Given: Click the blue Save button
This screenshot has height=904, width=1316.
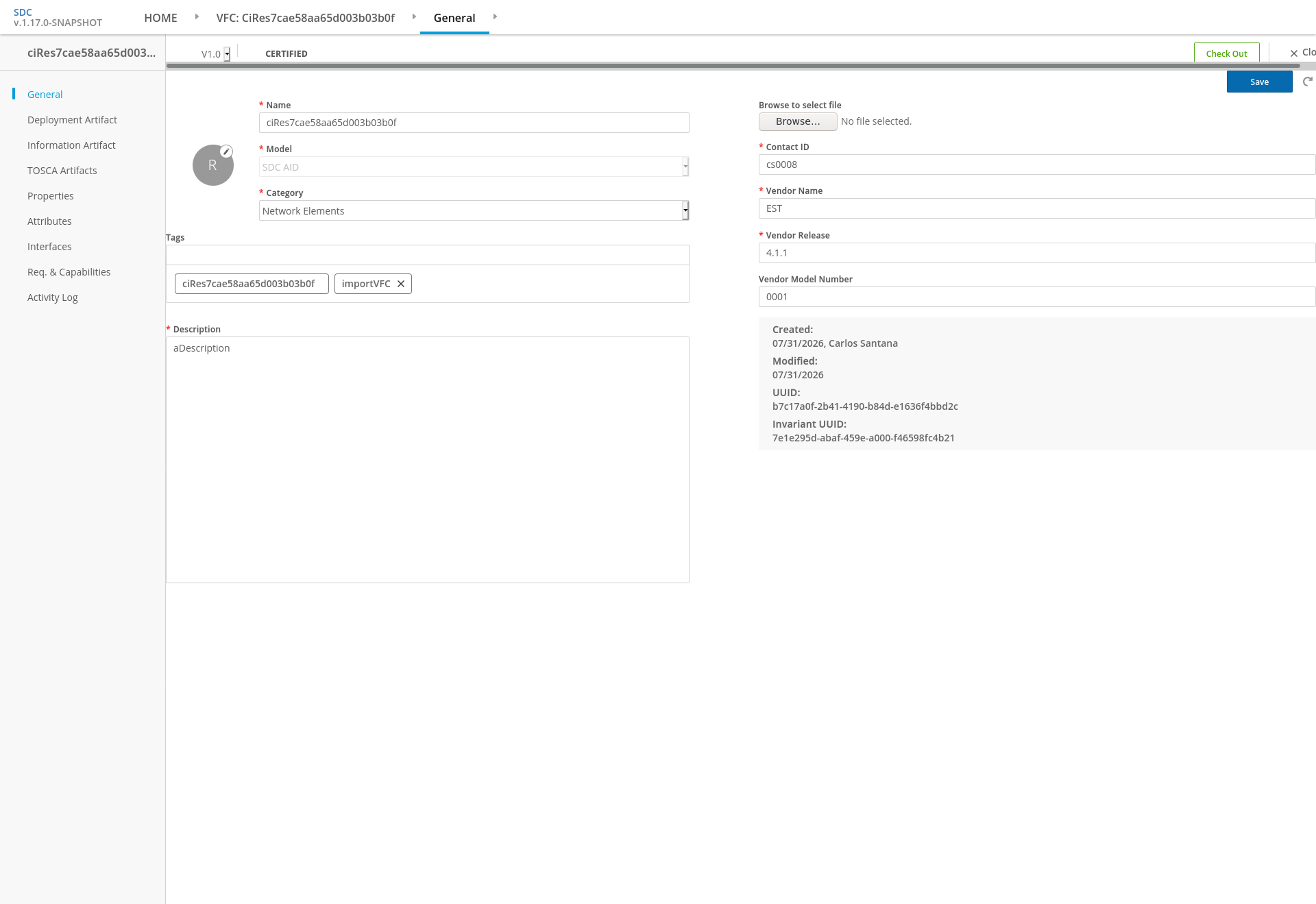Looking at the screenshot, I should coord(1259,82).
